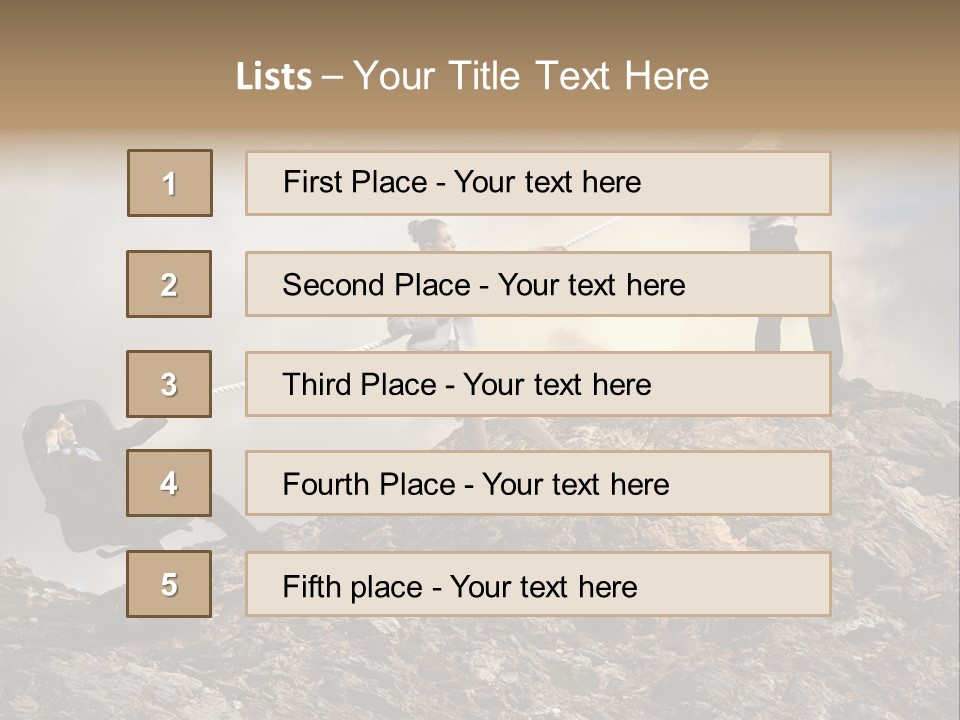Click the word "Fourth" in the fourth list item
This screenshot has width=960, height=720.
pyautogui.click(x=322, y=485)
